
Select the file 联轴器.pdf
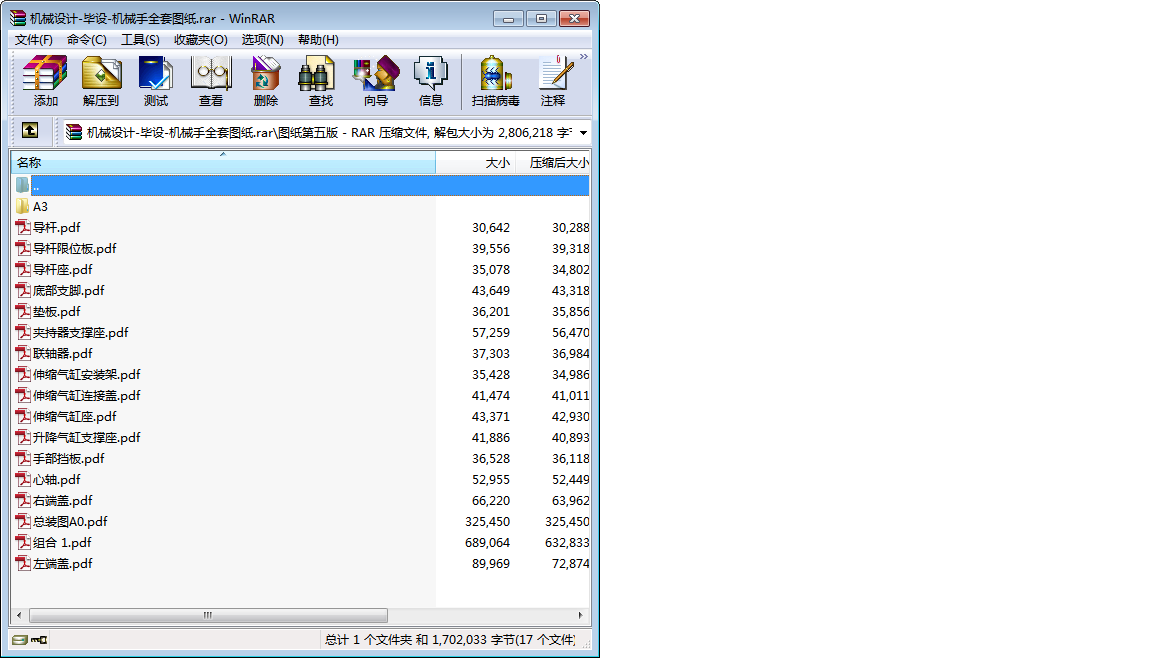62,354
